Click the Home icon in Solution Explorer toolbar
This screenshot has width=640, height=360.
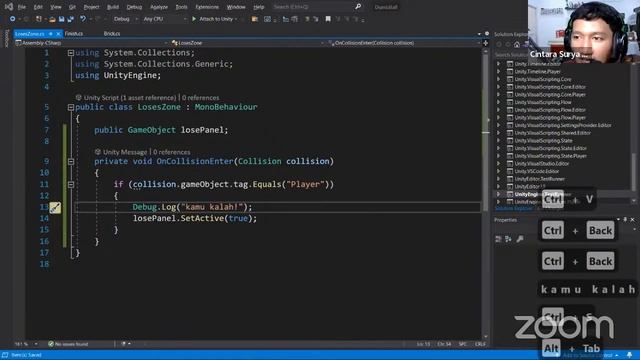pos(517,44)
